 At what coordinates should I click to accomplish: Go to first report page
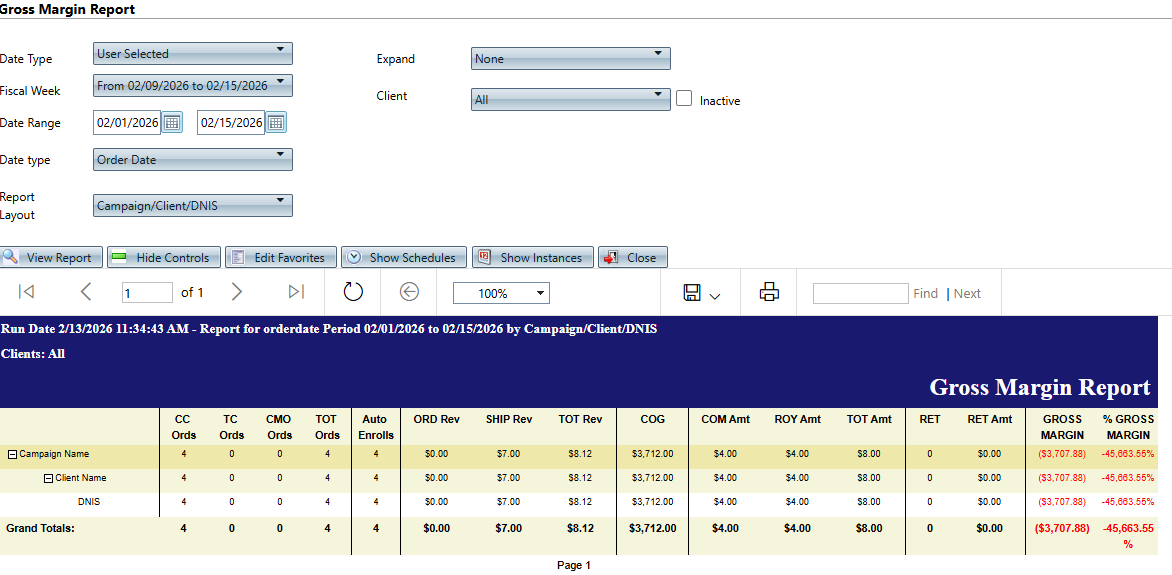click(x=27, y=292)
